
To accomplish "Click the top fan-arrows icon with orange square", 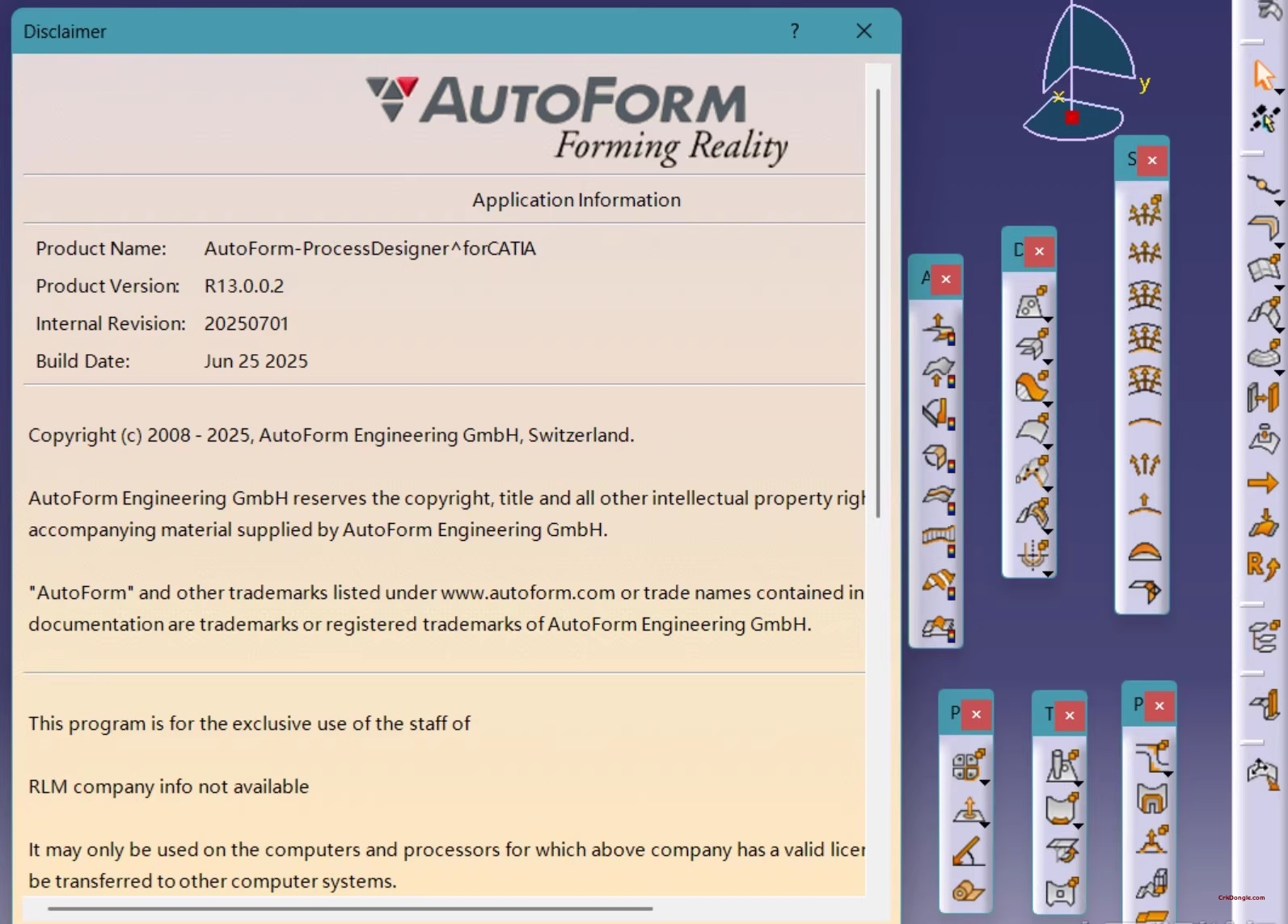I will (1145, 210).
